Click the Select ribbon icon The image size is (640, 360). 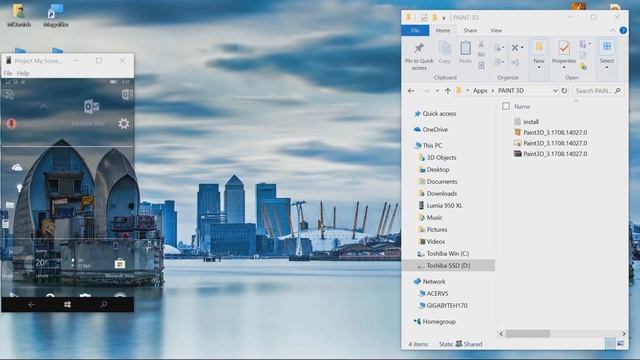[x=607, y=47]
